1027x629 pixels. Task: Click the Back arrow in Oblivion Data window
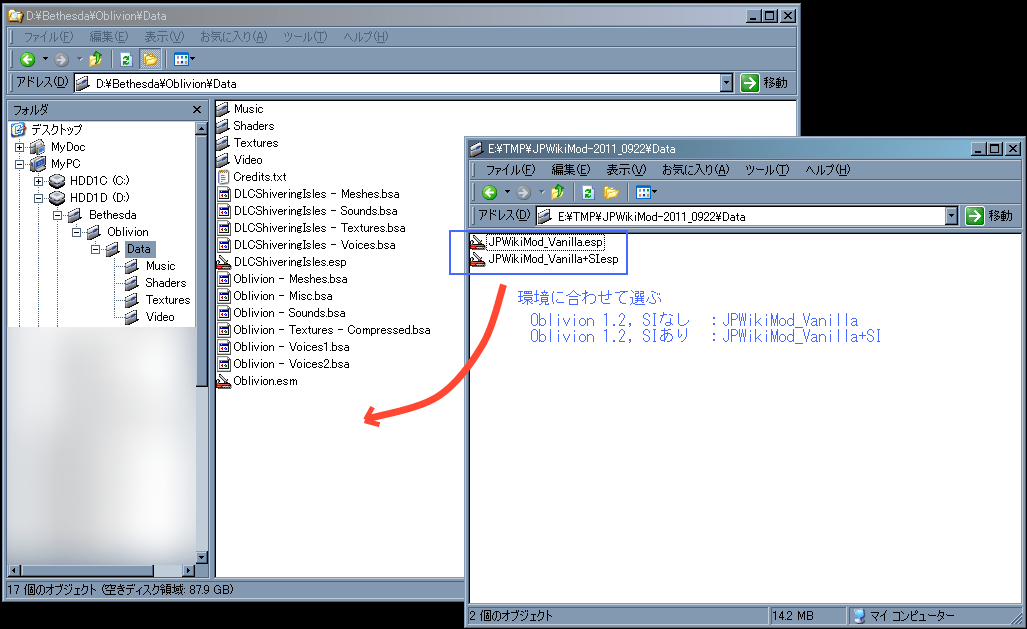27,59
